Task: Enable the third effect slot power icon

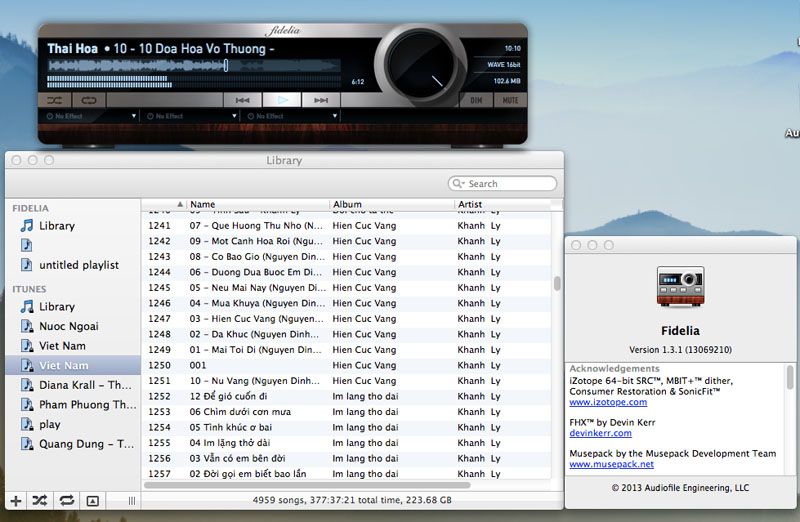Action: click(251, 116)
